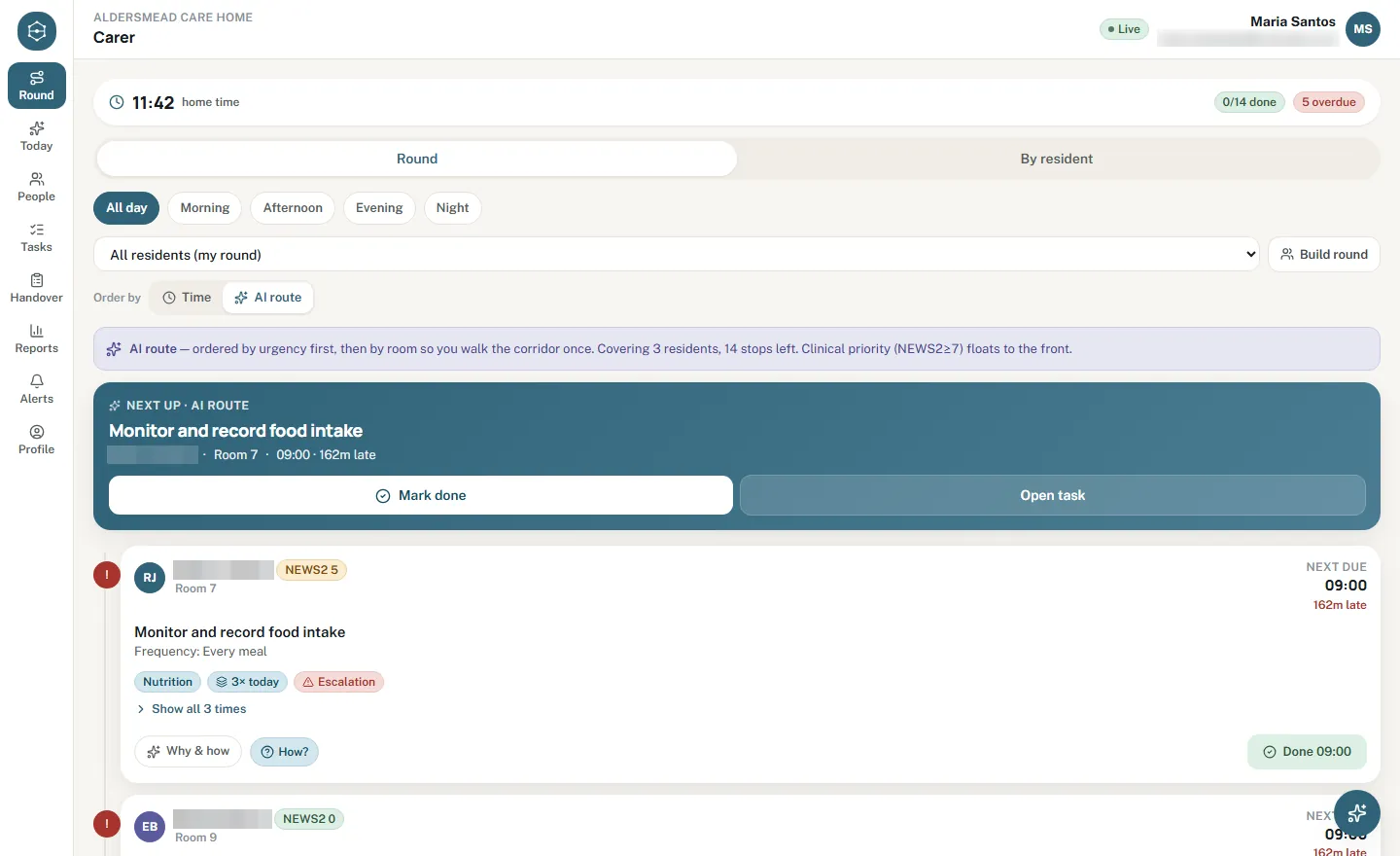Order tasks by AI route
This screenshot has width=1400, height=856.
point(268,298)
